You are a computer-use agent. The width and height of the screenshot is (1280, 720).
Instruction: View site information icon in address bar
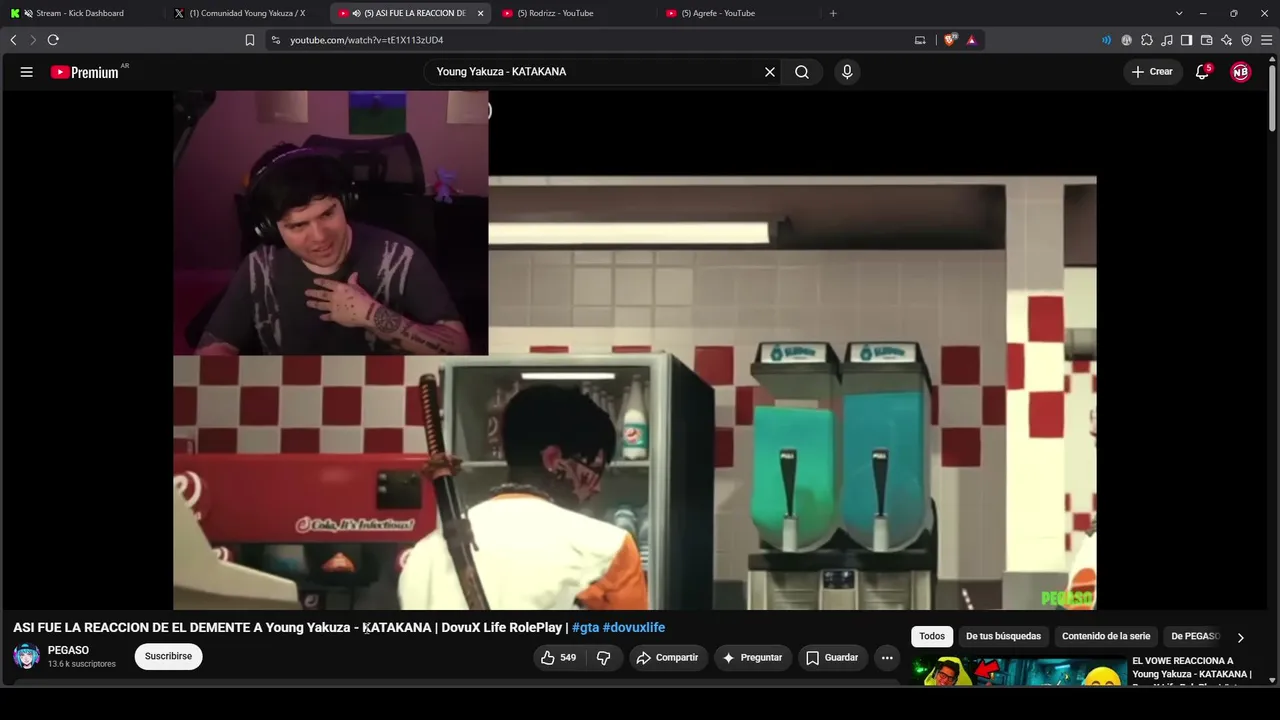276,40
